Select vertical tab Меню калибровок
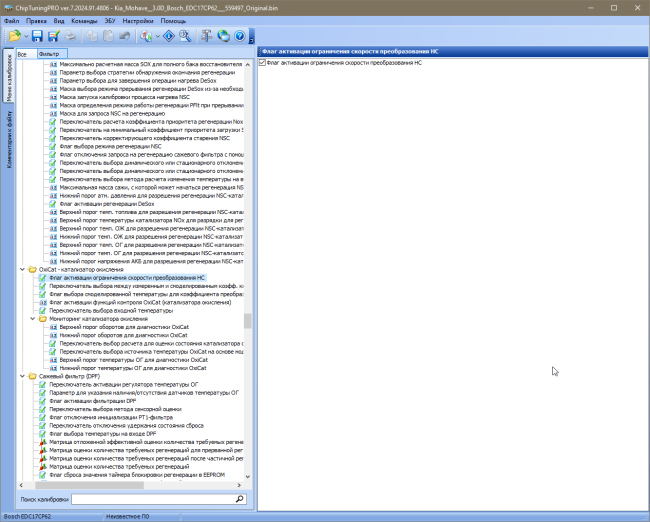650x522 pixels. (9, 75)
